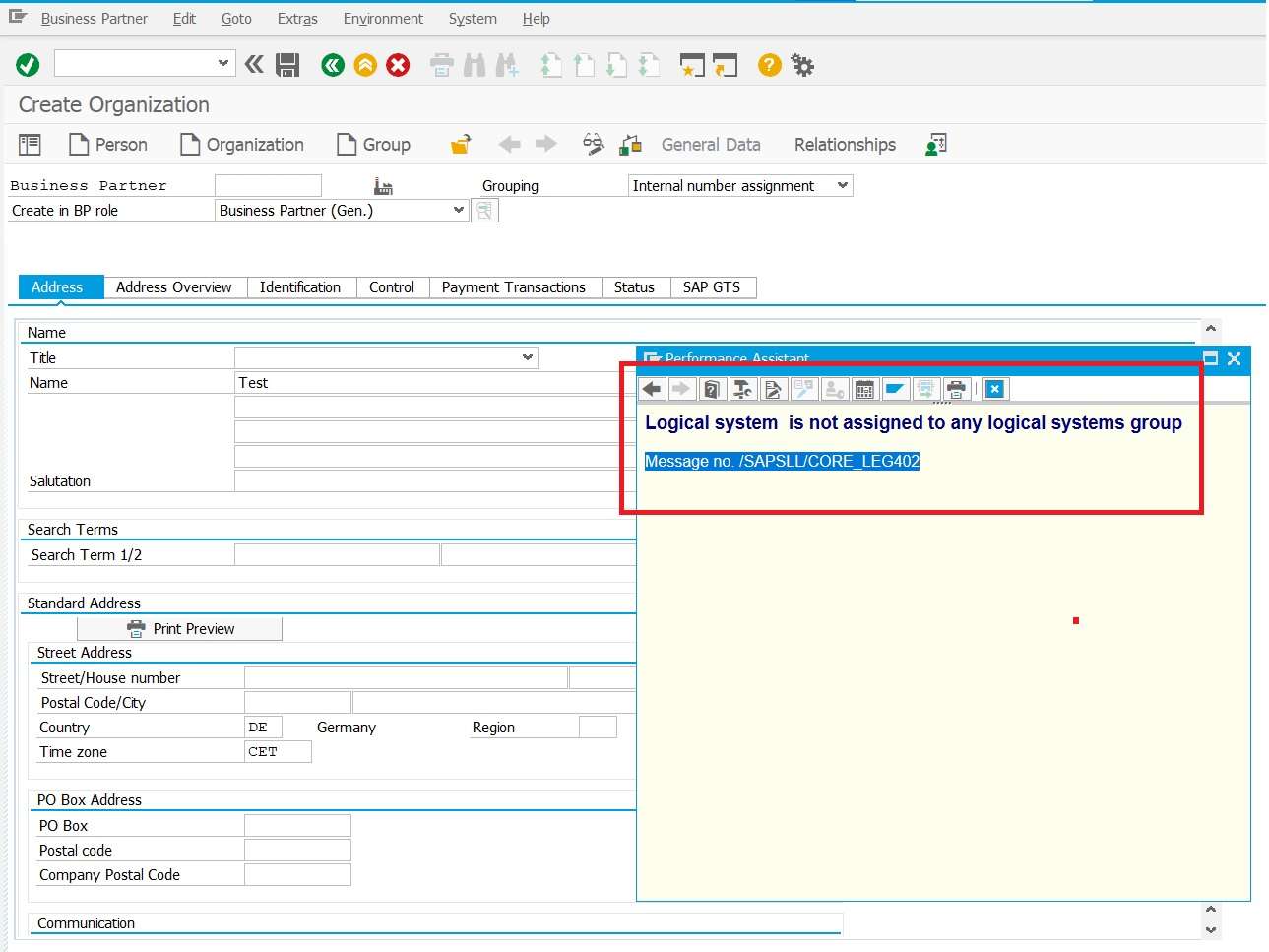1269x952 pixels.
Task: Switch to Address Overview tab
Action: pyautogui.click(x=174, y=287)
